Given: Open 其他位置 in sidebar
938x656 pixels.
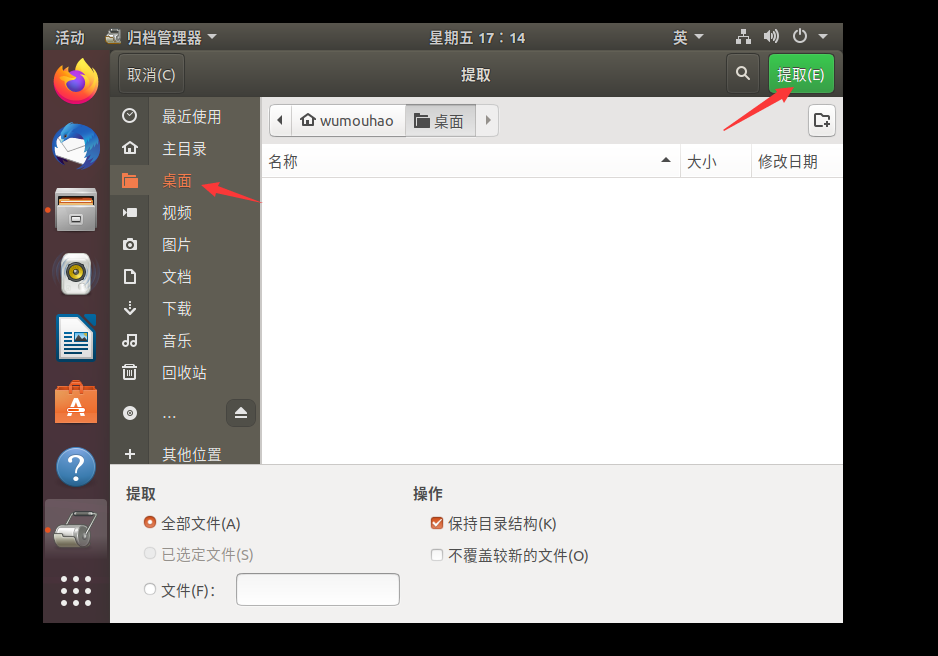Looking at the screenshot, I should point(185,454).
